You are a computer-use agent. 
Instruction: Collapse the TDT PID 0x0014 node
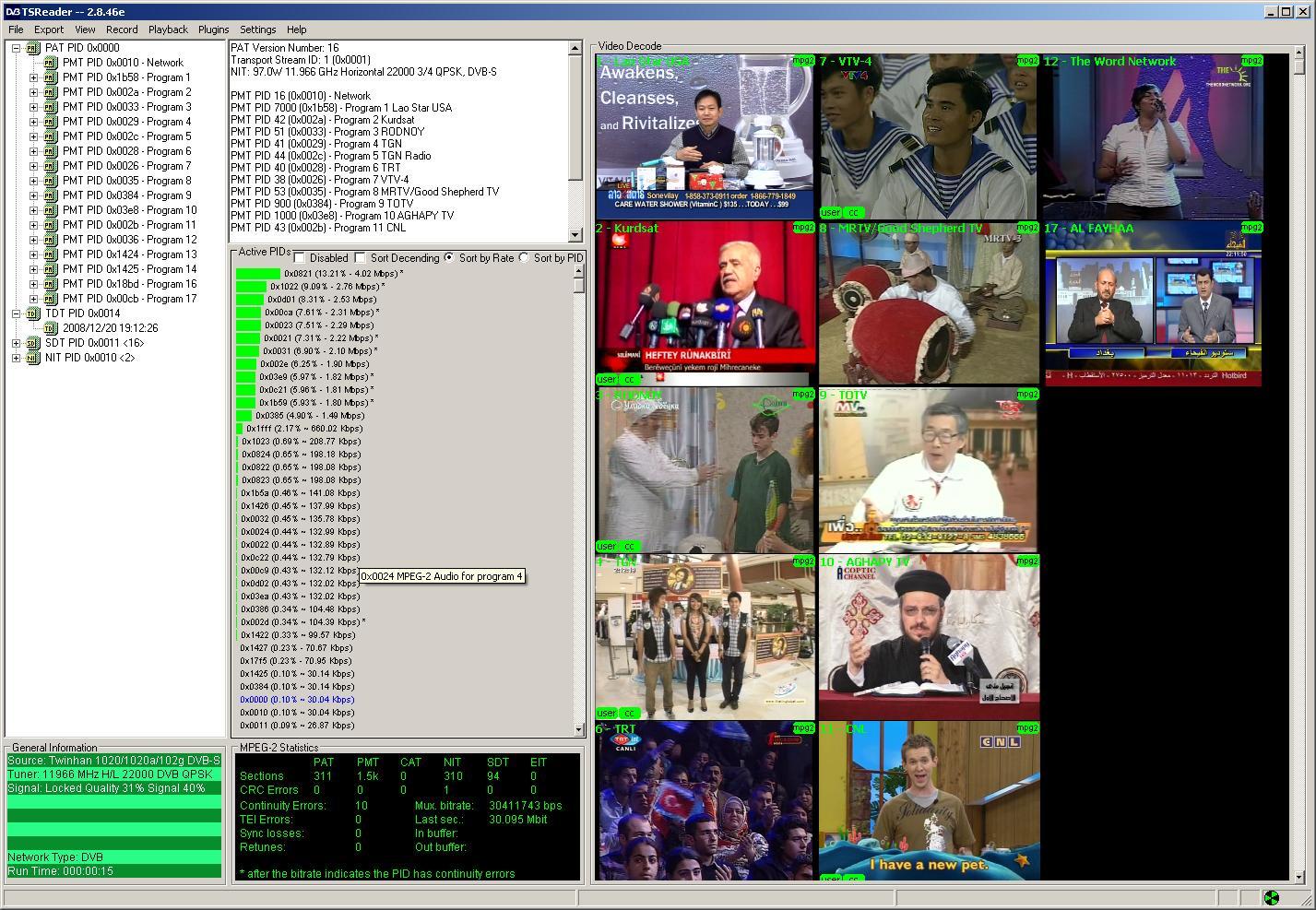(16, 313)
